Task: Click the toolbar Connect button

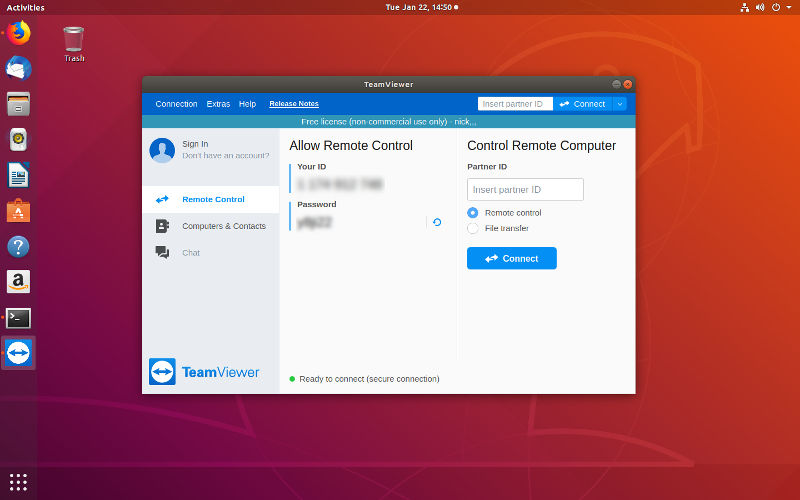Action: (x=583, y=104)
